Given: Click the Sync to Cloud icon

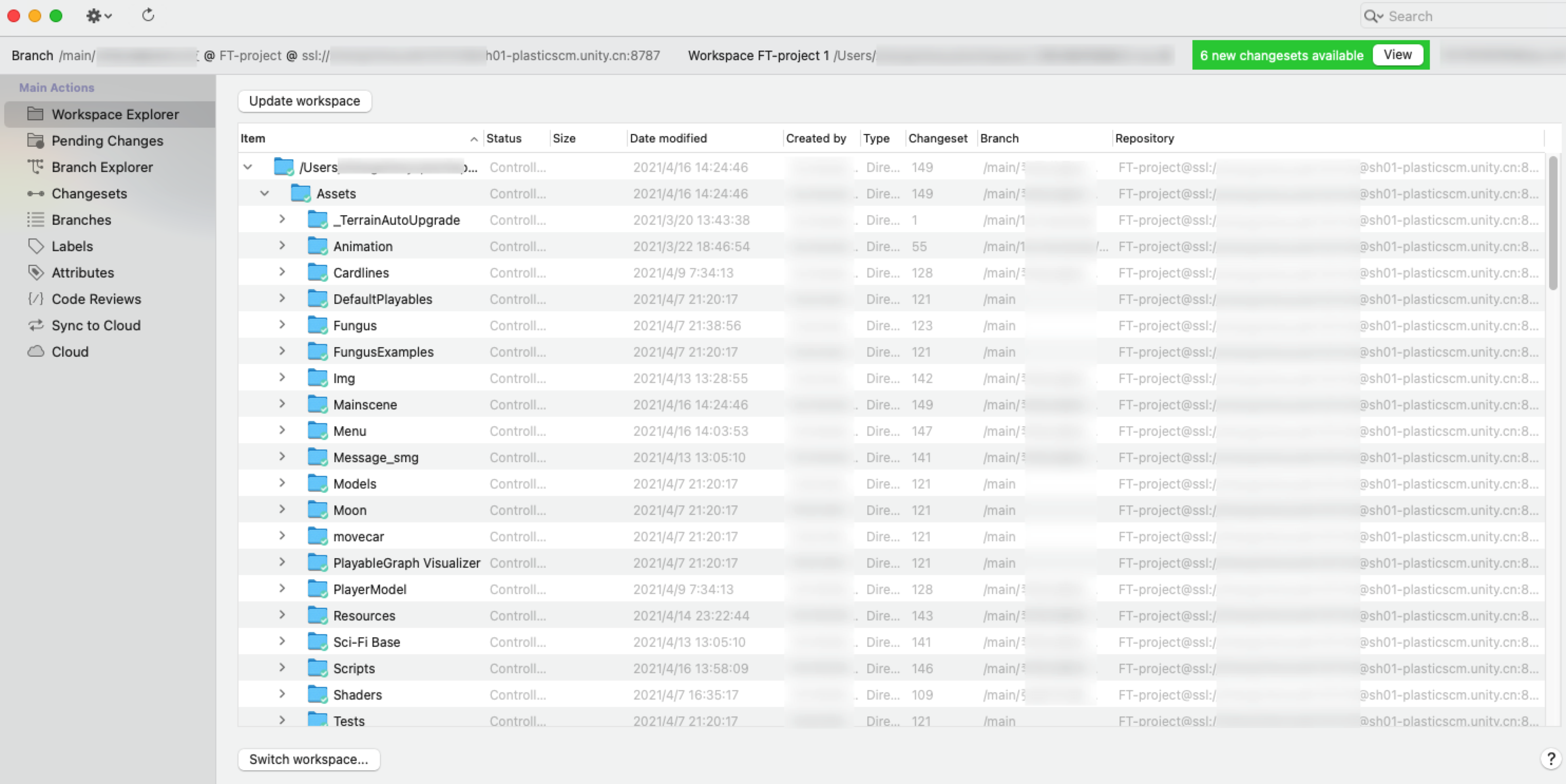Looking at the screenshot, I should tap(36, 325).
